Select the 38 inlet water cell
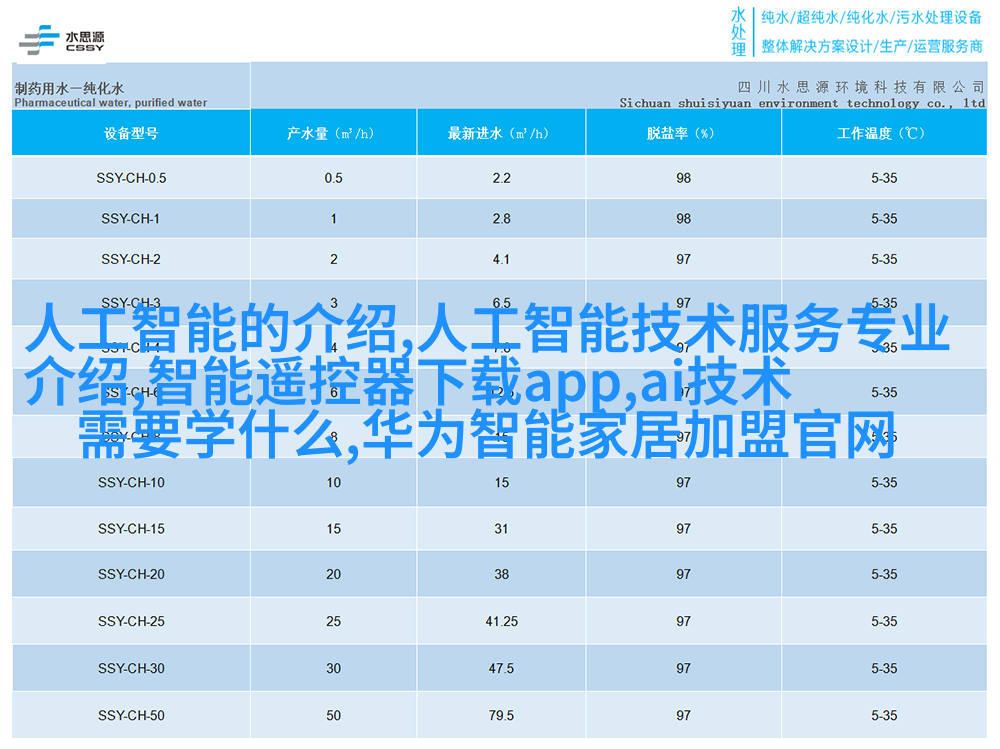Image resolution: width=1000 pixels, height=749 pixels. coord(501,574)
